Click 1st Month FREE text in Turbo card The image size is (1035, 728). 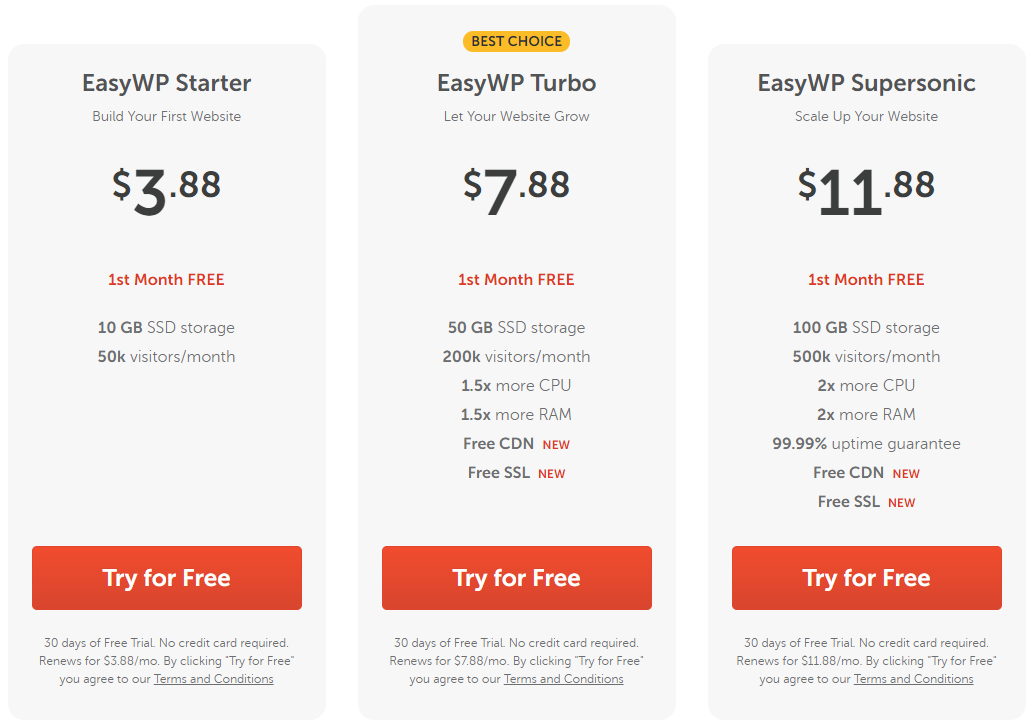point(516,280)
